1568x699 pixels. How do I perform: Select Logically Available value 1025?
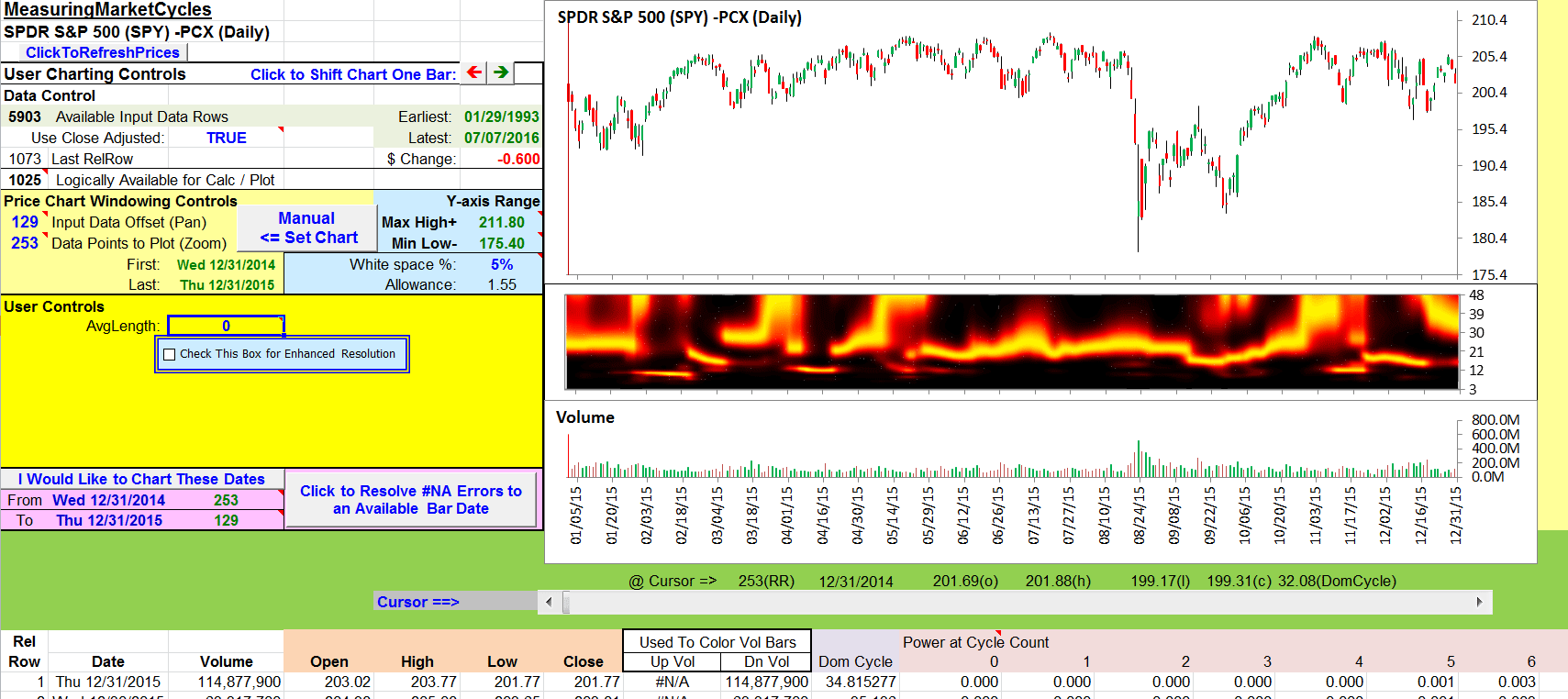point(25,180)
